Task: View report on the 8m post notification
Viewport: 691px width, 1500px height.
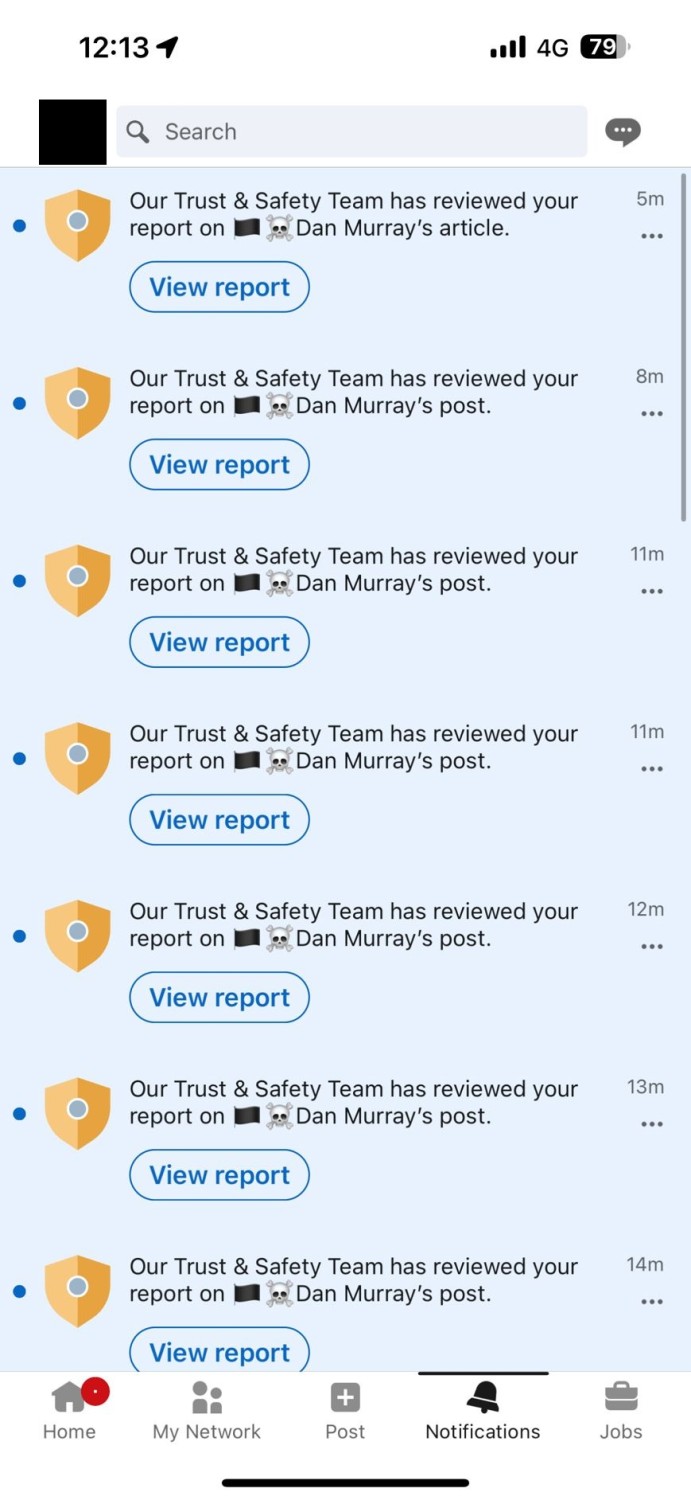Action: [219, 465]
